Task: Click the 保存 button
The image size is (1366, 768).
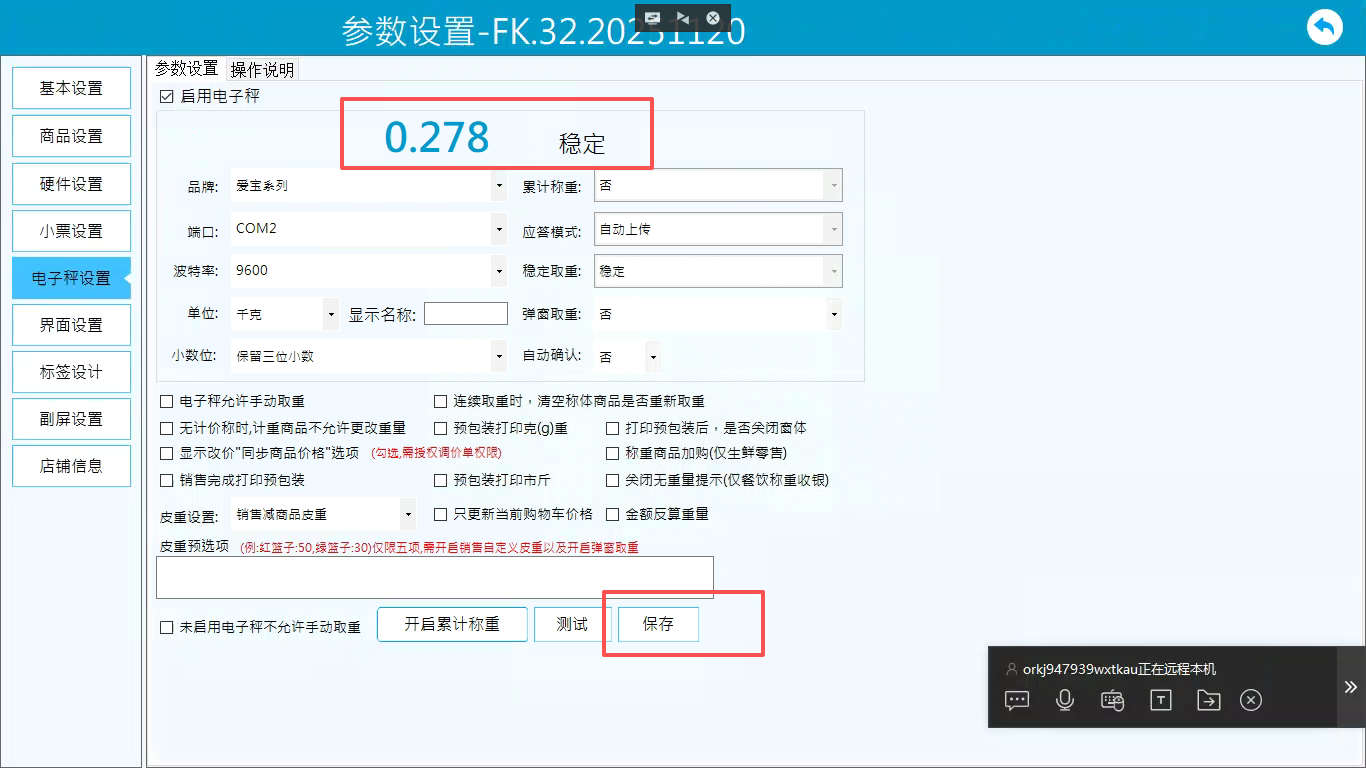Action: click(x=658, y=624)
